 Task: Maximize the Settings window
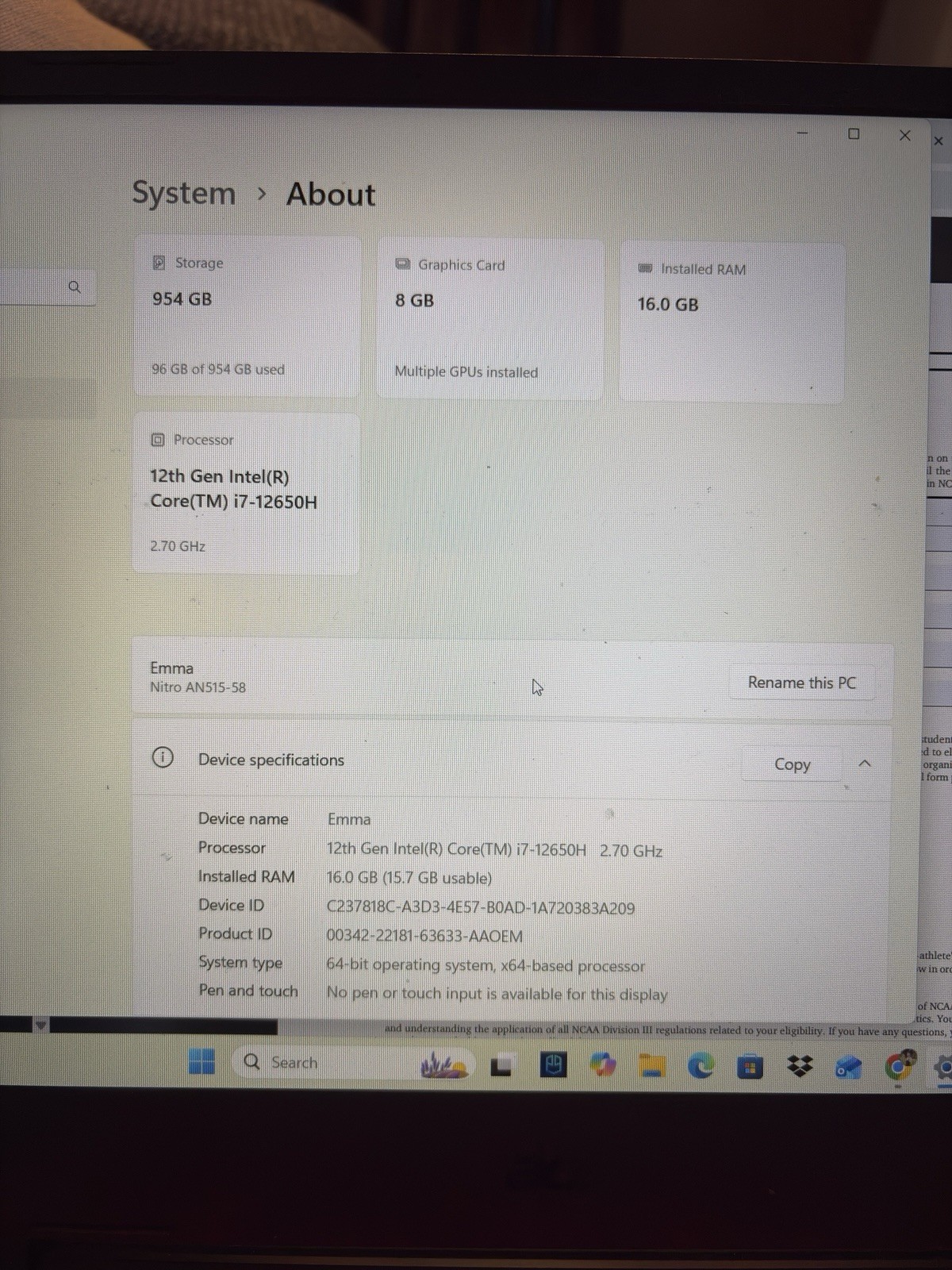coord(854,133)
